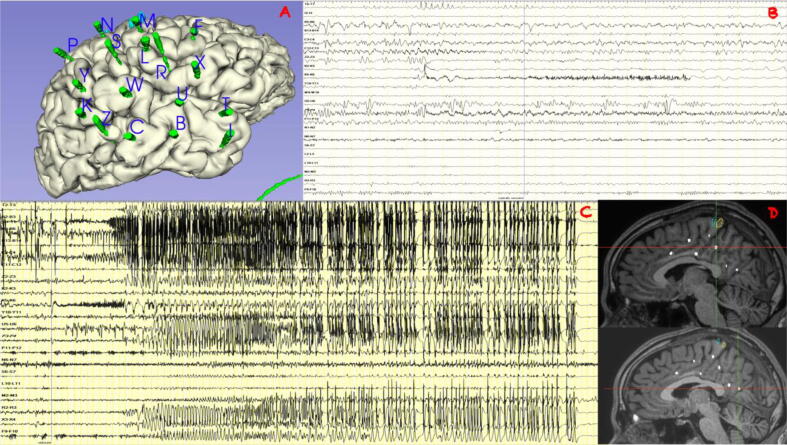Select electrode N marker on brain surface
Screen dimensions: 787x445
pos(100,25)
